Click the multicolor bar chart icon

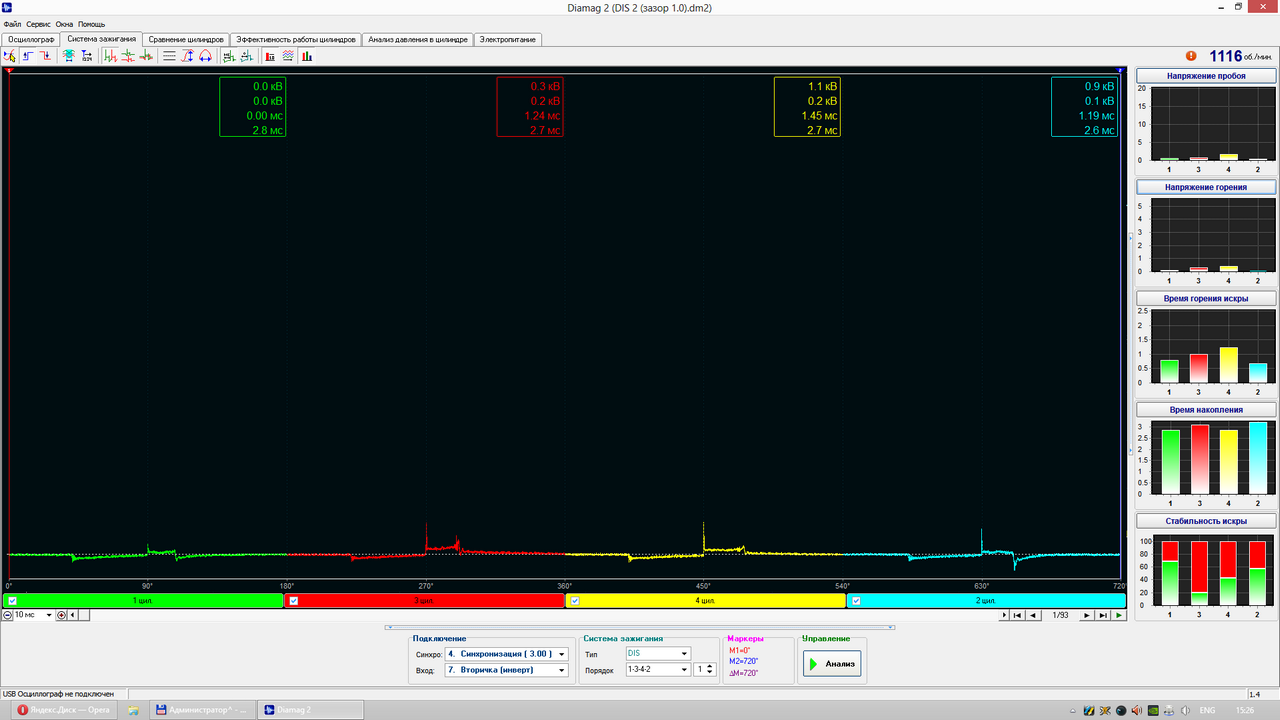click(306, 56)
